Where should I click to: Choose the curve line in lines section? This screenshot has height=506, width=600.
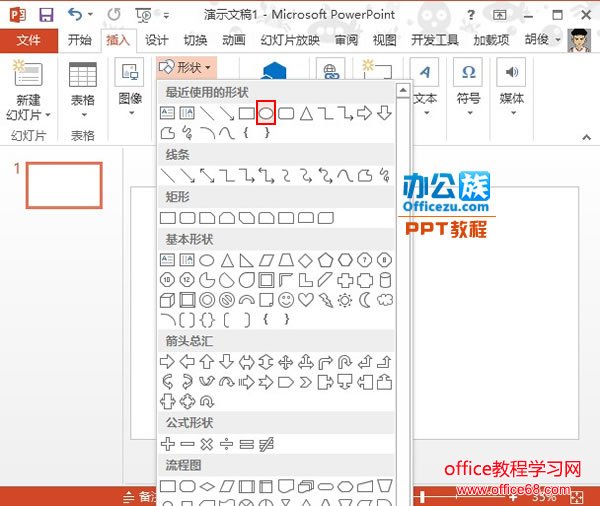pyautogui.click(x=345, y=175)
